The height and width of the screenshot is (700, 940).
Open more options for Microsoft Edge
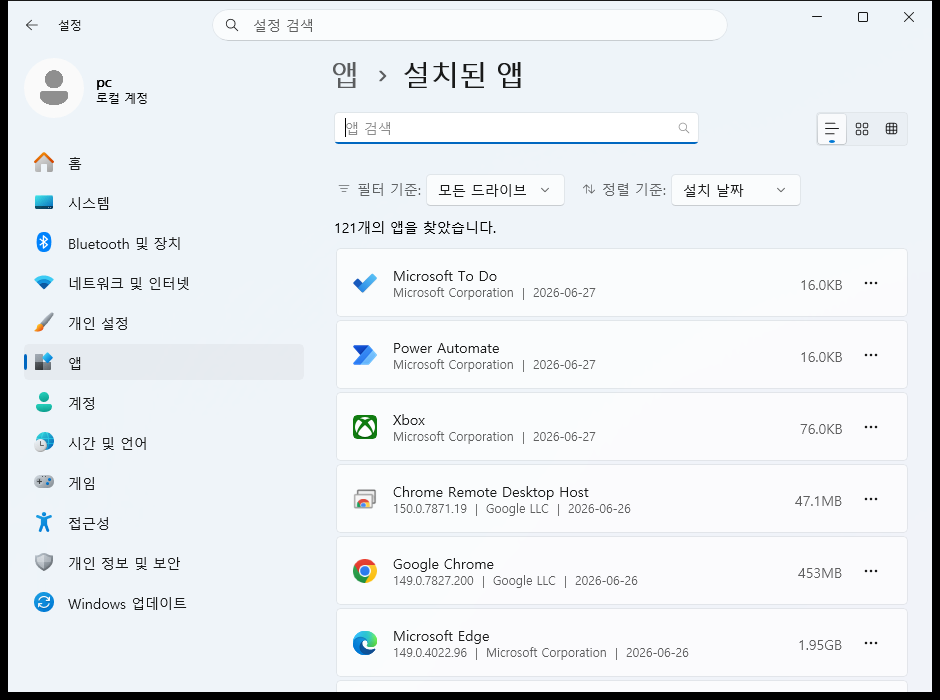pos(870,642)
